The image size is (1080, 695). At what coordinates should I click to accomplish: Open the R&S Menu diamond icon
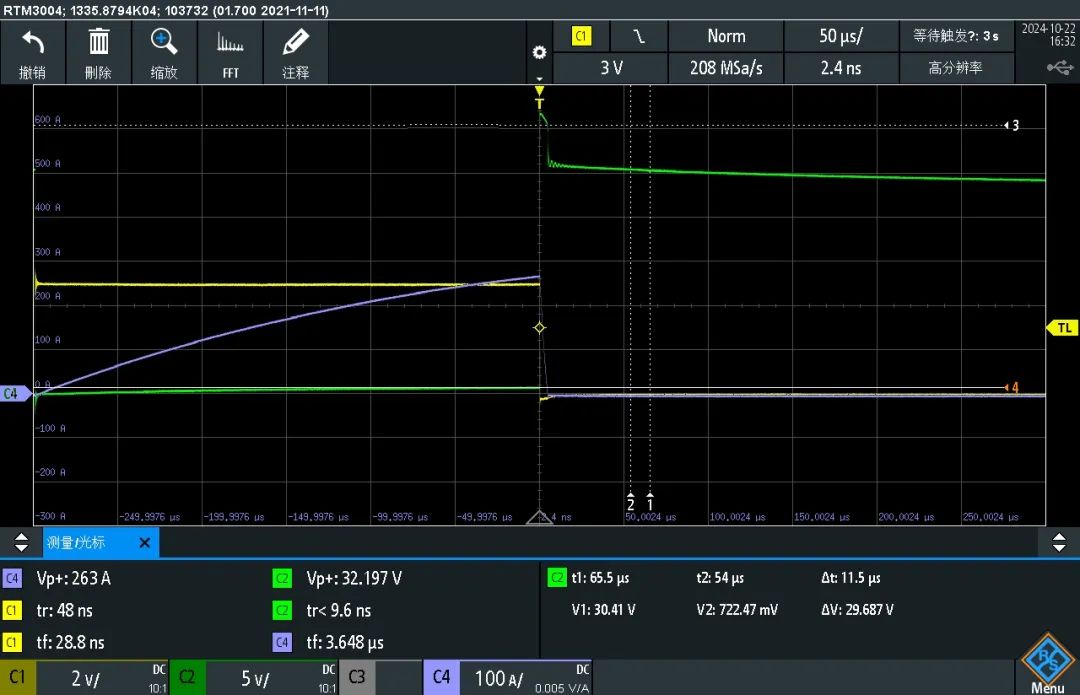point(1047,659)
